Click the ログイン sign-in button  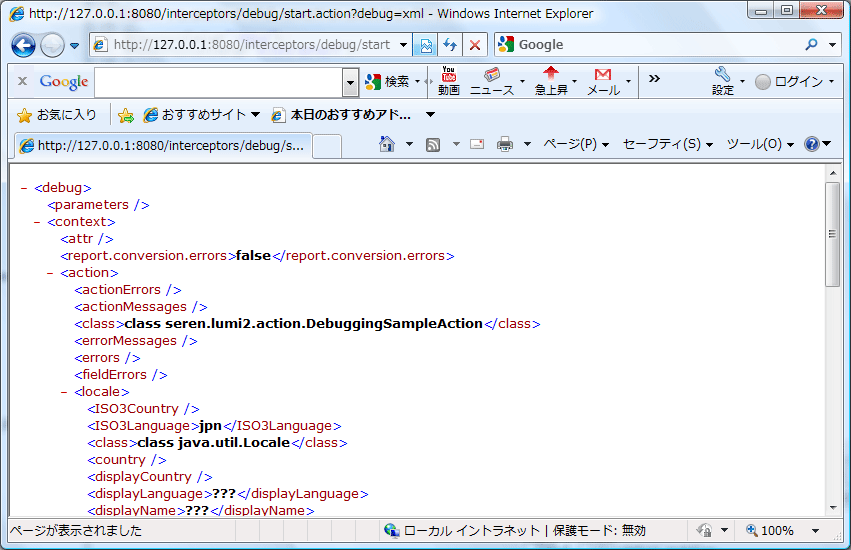pyautogui.click(x=790, y=81)
